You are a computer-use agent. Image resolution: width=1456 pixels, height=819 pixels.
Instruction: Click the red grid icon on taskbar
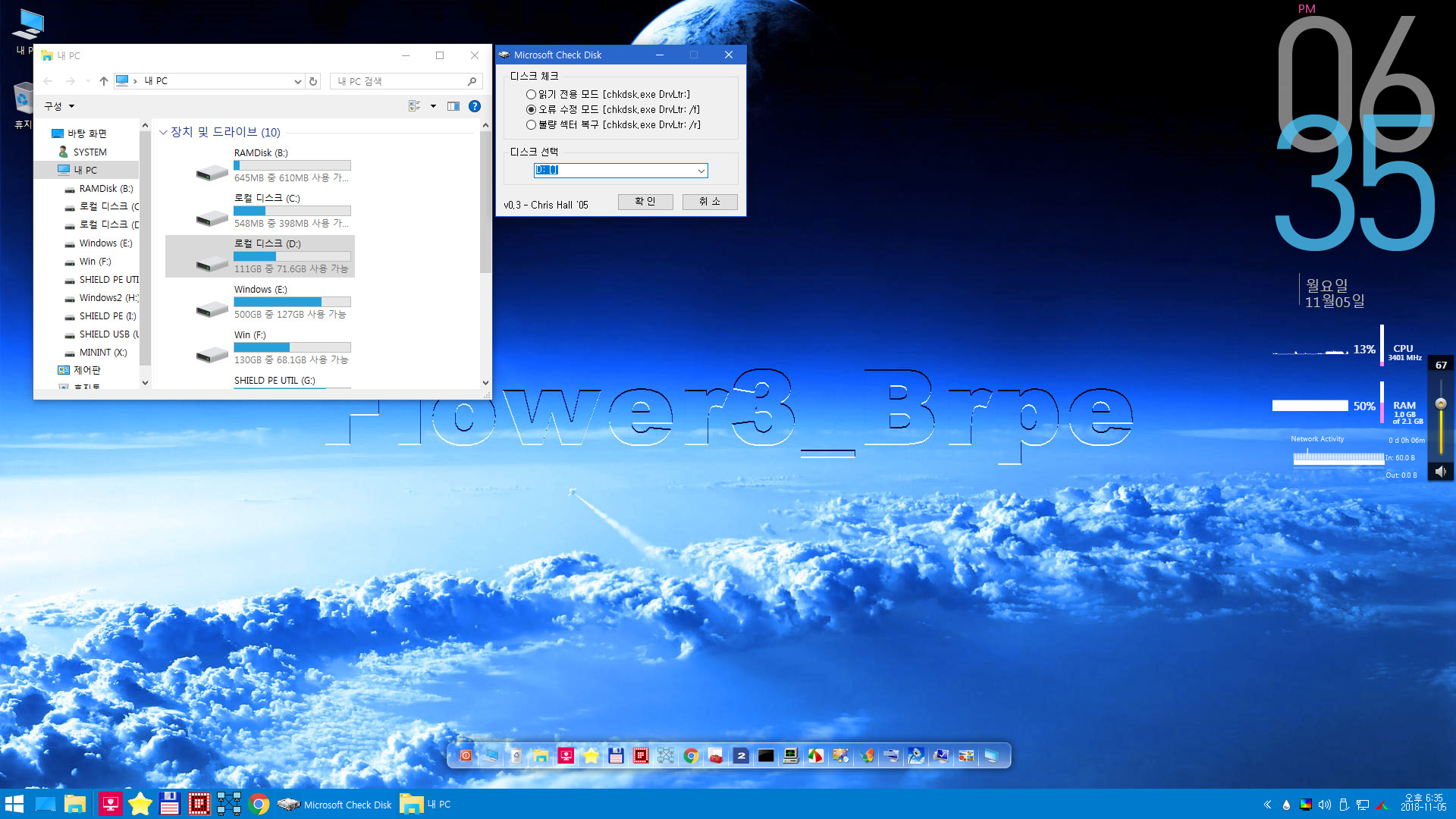(x=199, y=804)
